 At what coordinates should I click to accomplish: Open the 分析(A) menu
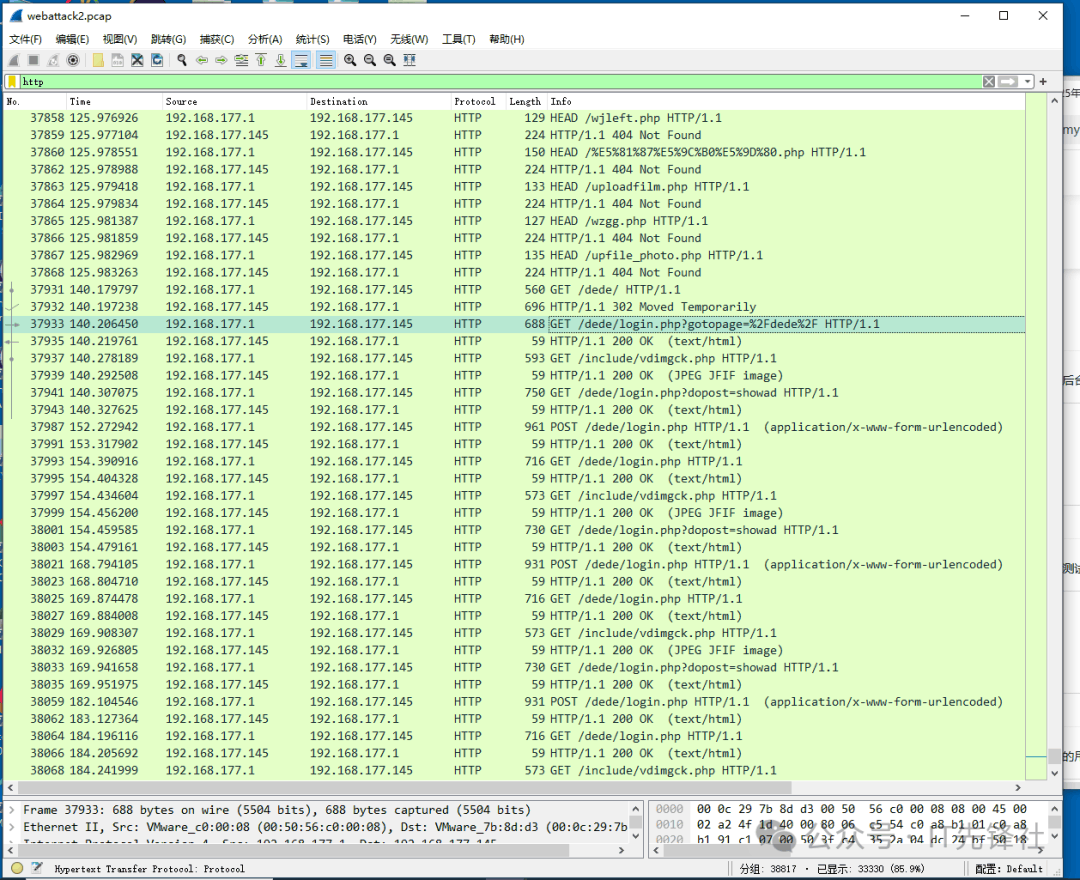click(x=264, y=39)
